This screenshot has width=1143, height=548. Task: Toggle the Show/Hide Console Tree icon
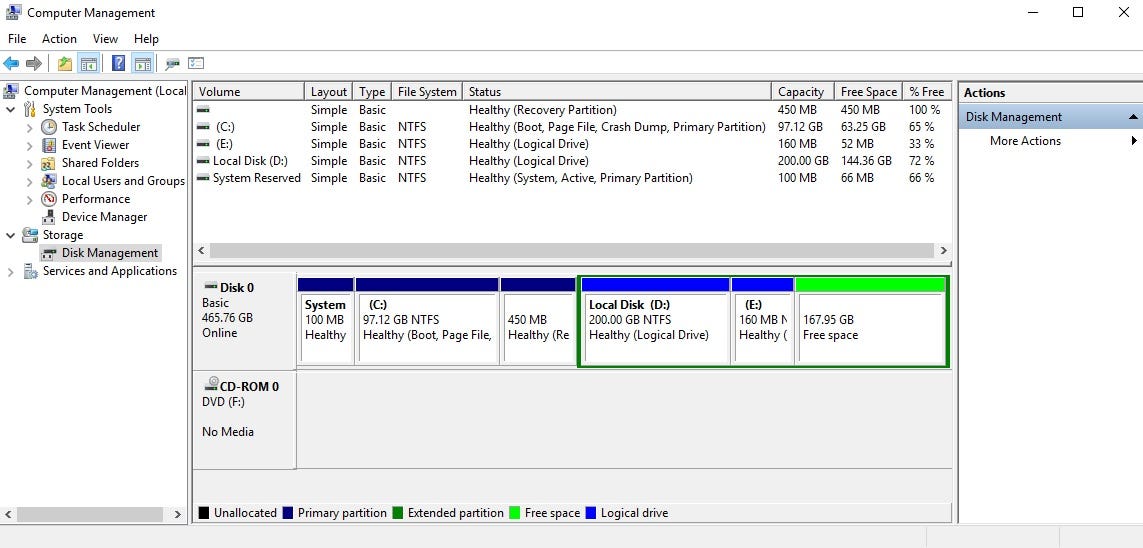[x=89, y=63]
